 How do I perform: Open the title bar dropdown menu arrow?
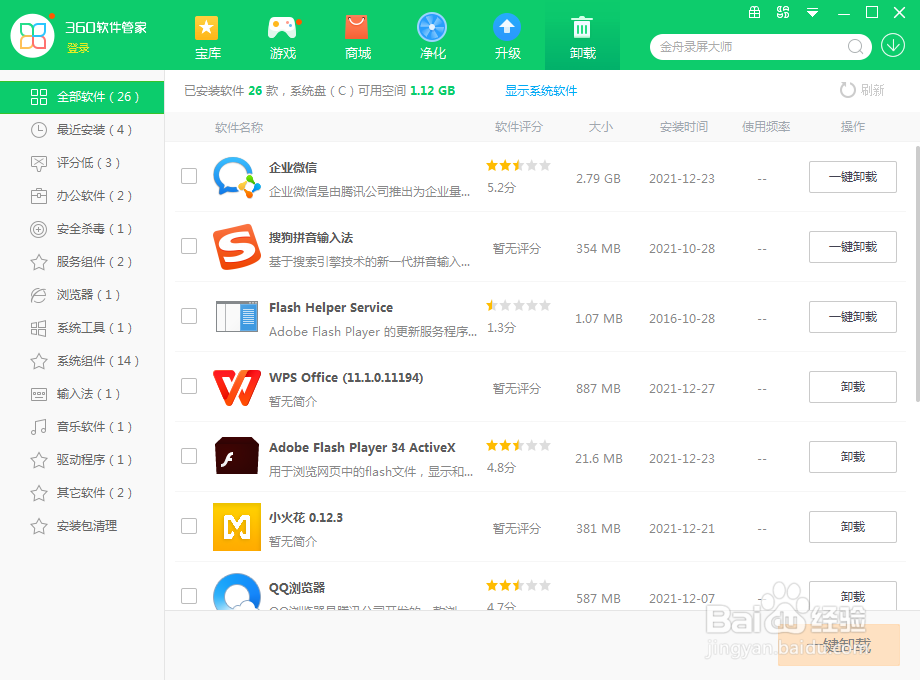tap(813, 12)
